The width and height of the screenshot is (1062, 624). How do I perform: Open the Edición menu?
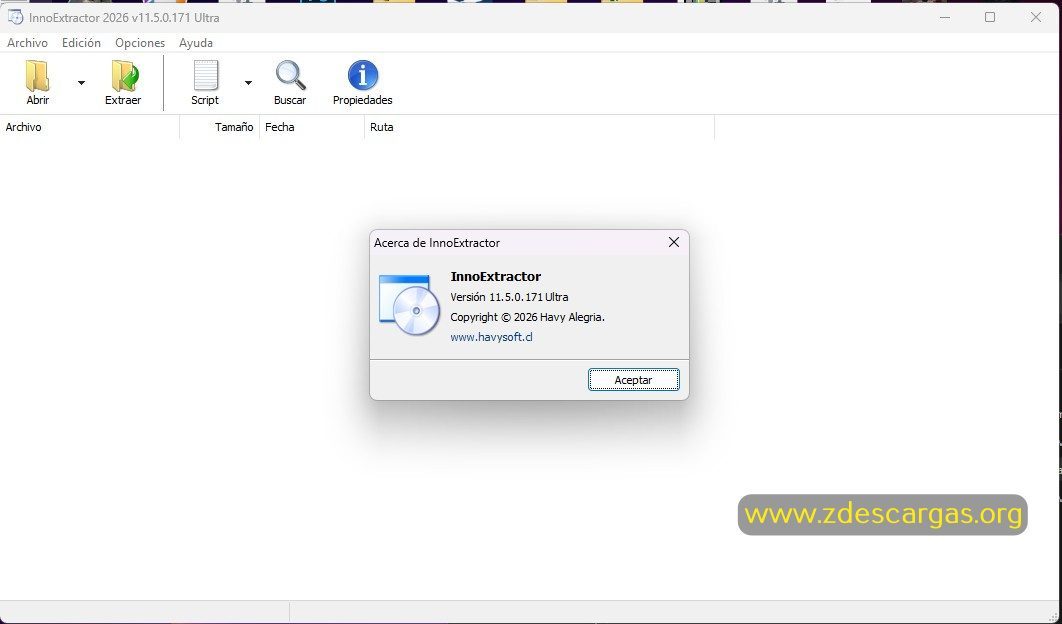pos(81,43)
